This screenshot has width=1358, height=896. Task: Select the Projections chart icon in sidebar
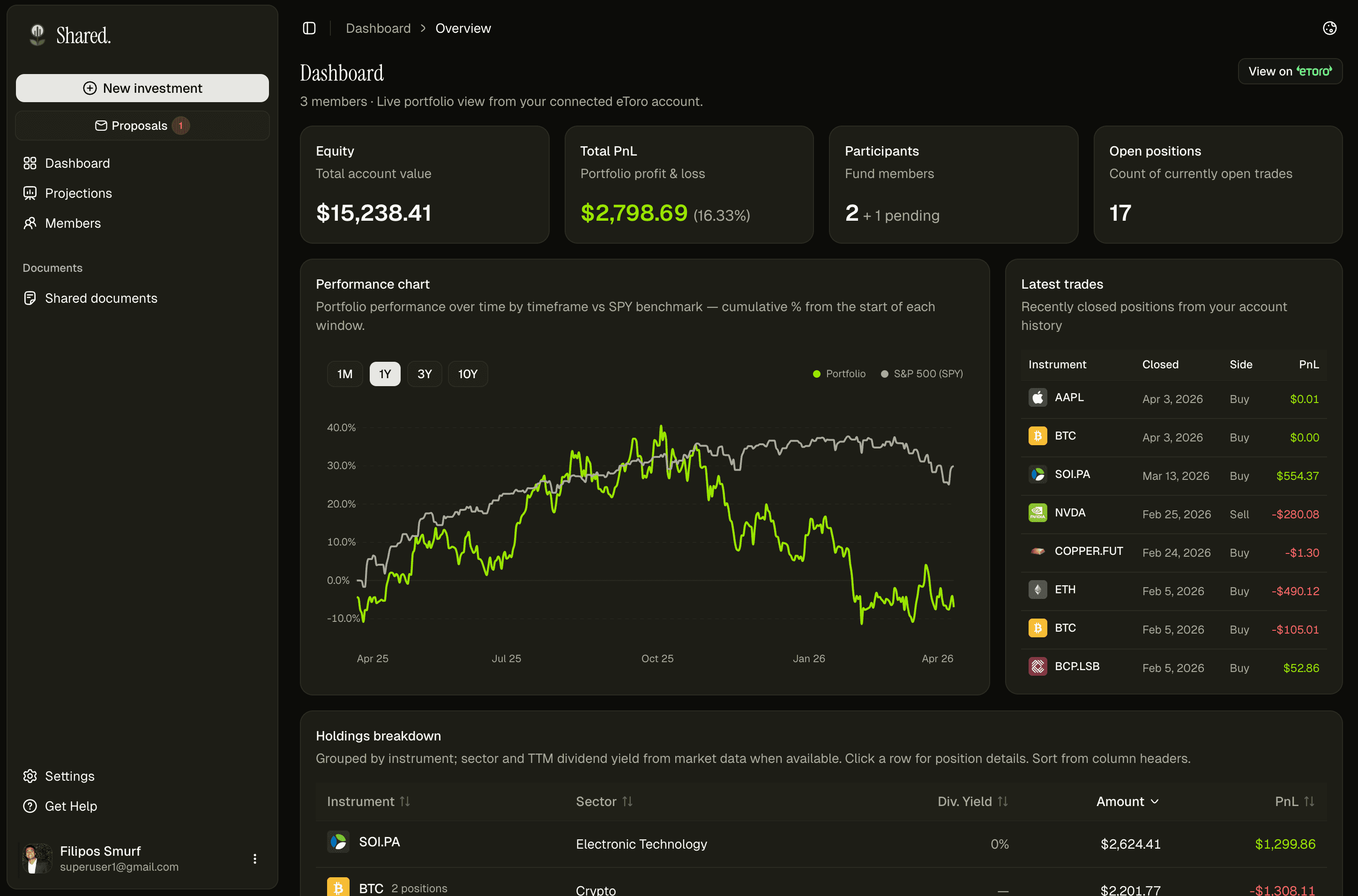pyautogui.click(x=30, y=193)
